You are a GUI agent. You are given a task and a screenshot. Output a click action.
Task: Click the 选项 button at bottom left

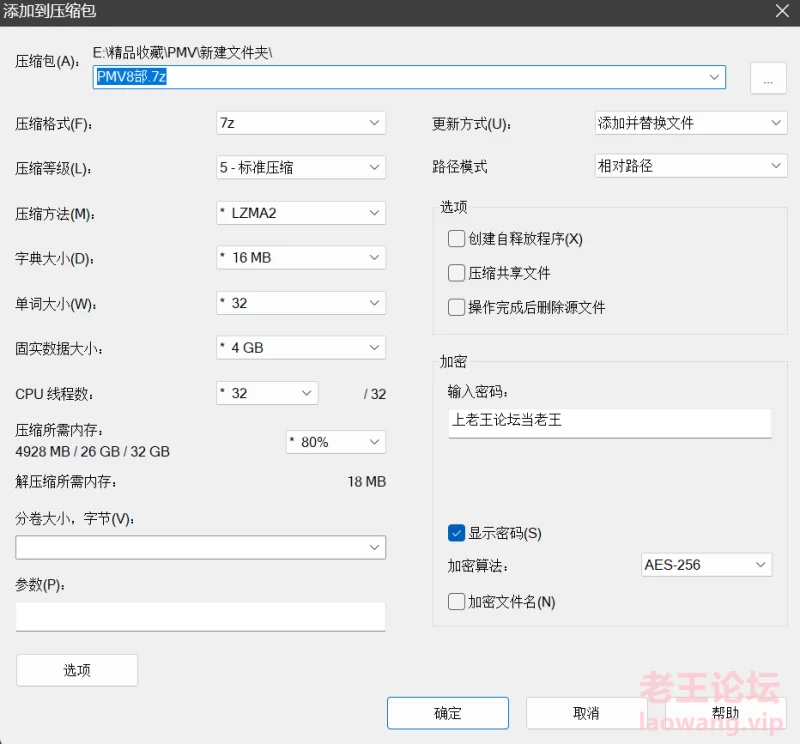(x=77, y=670)
